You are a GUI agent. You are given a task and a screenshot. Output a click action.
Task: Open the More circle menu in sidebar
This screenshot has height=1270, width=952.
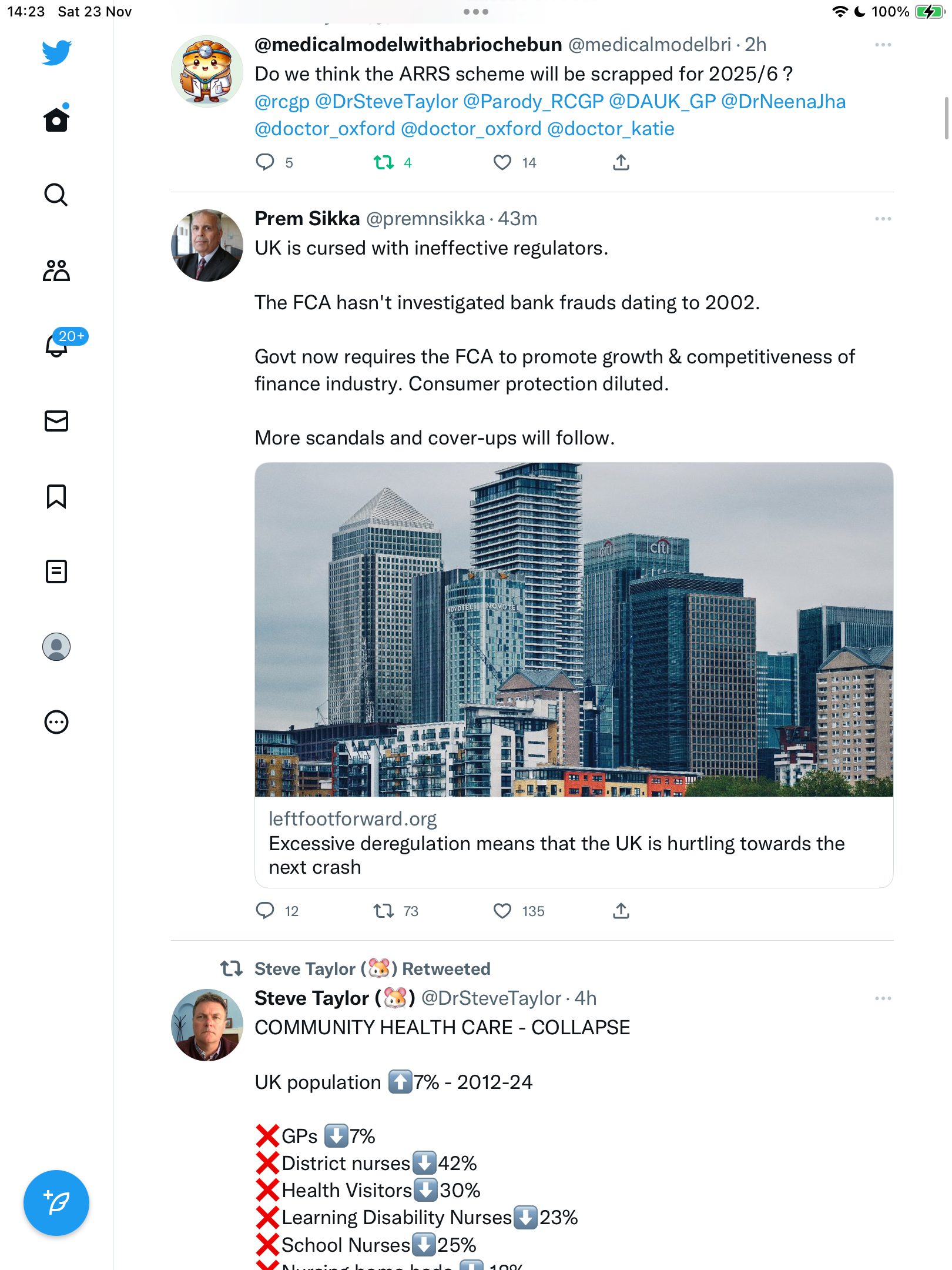(x=56, y=722)
